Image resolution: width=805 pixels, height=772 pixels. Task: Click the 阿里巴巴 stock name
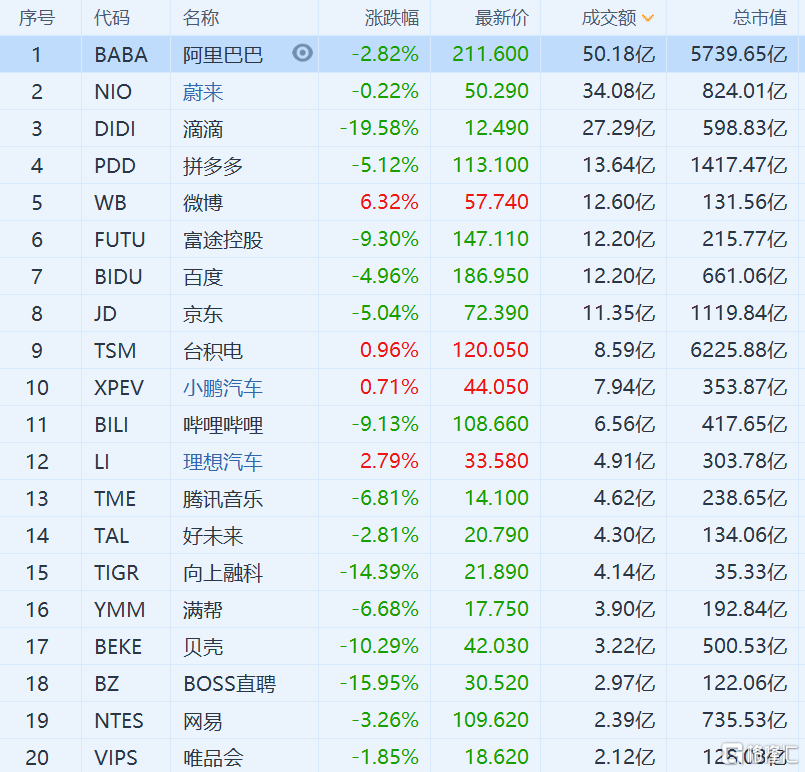pyautogui.click(x=223, y=55)
